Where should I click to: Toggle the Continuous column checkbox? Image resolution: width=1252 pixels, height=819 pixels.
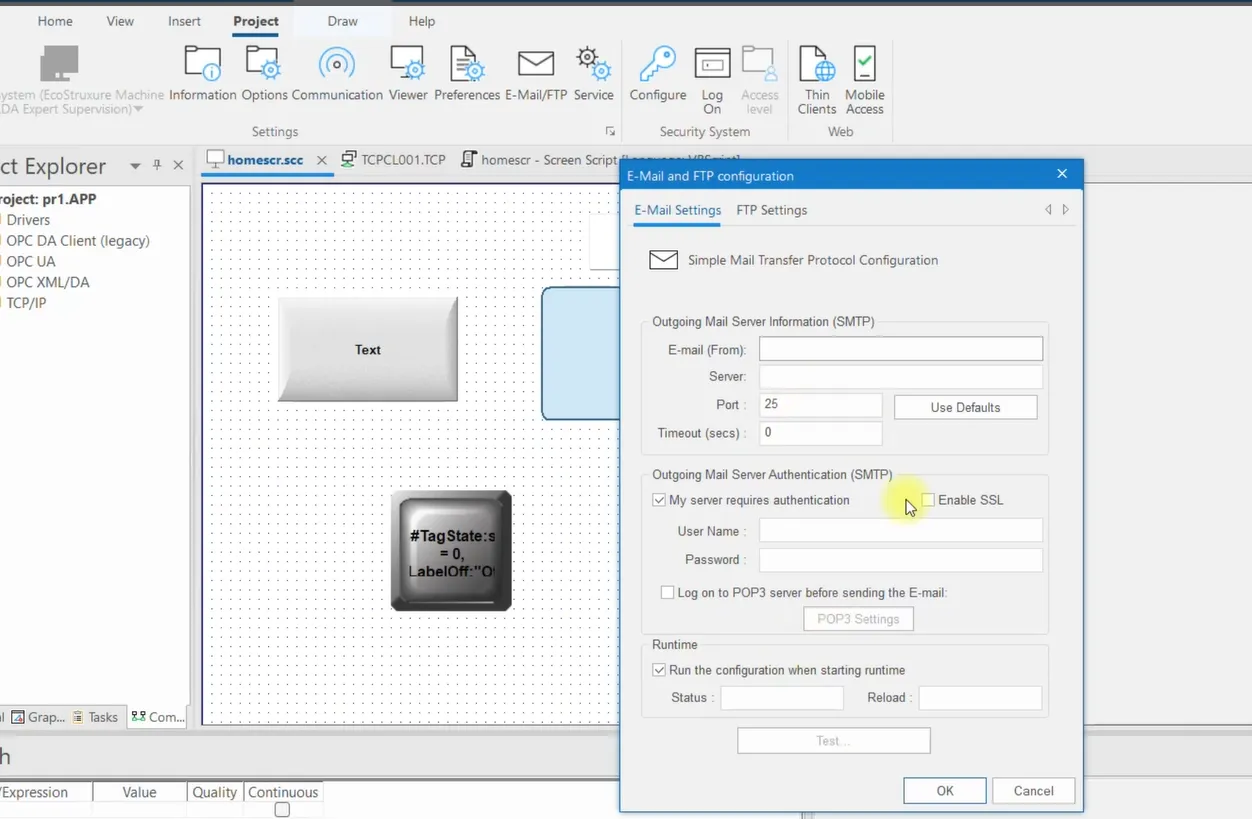(x=282, y=810)
